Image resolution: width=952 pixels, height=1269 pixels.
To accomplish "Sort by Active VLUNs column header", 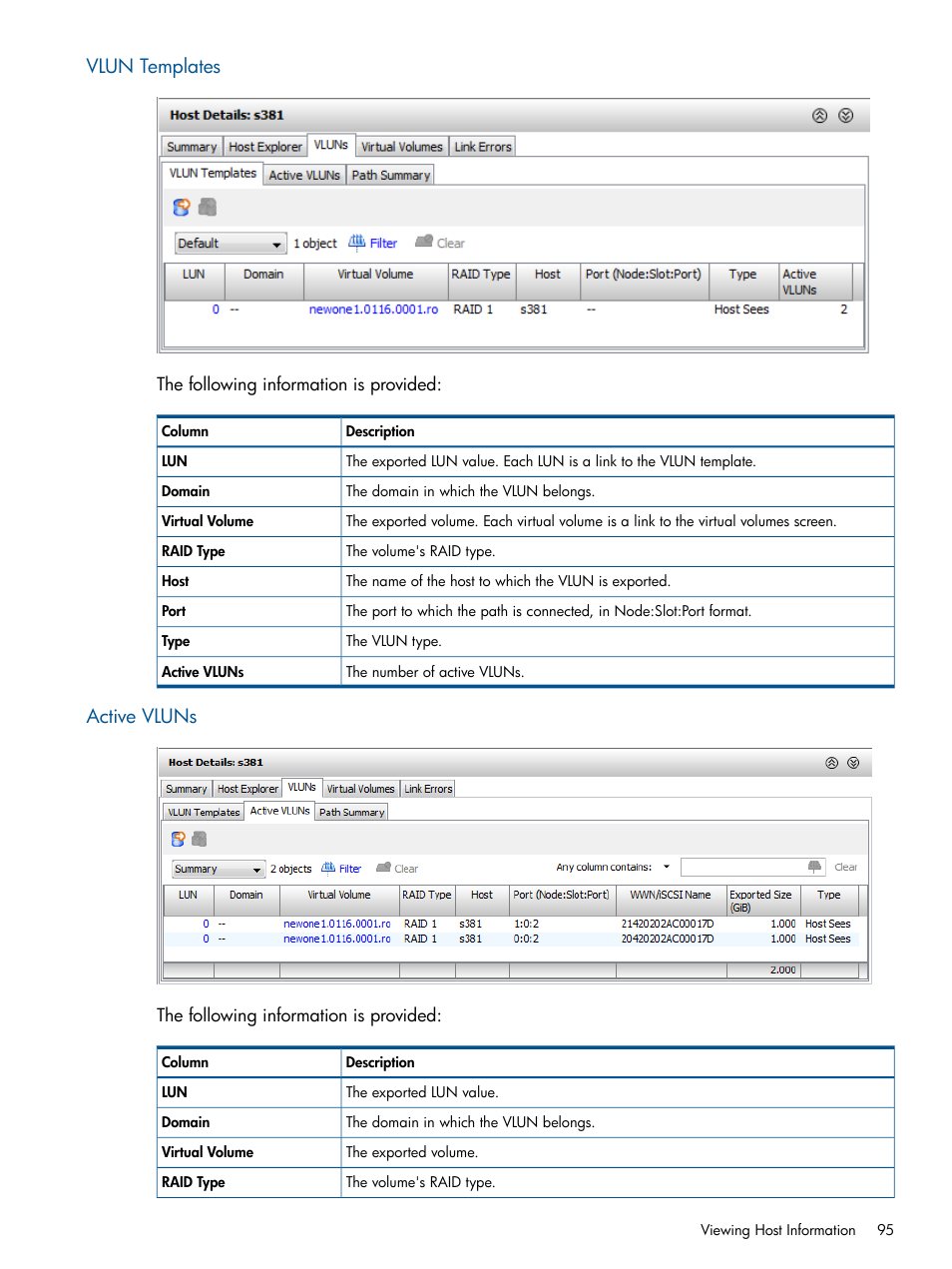I will (815, 282).
